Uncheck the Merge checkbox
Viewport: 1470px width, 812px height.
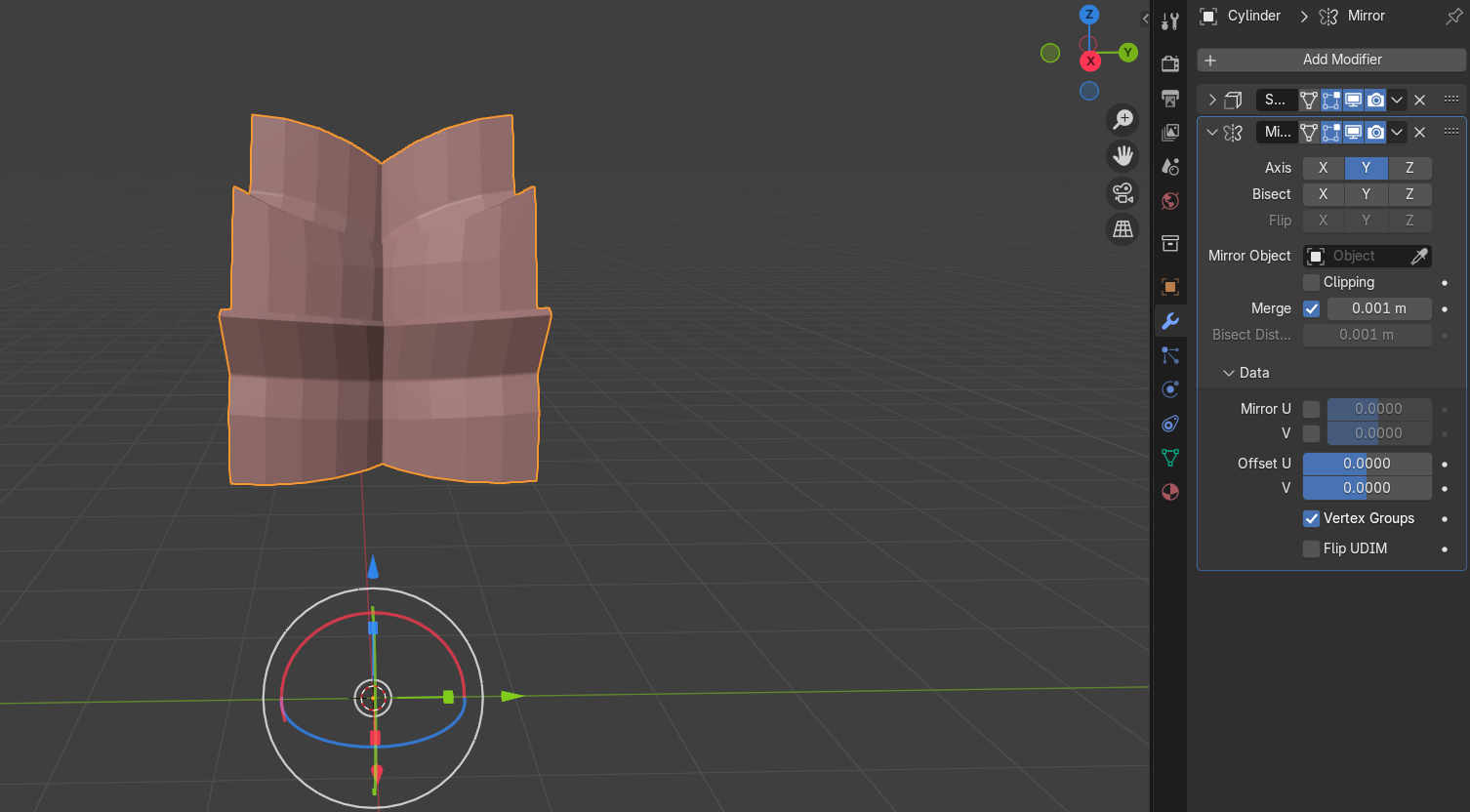coord(1312,308)
